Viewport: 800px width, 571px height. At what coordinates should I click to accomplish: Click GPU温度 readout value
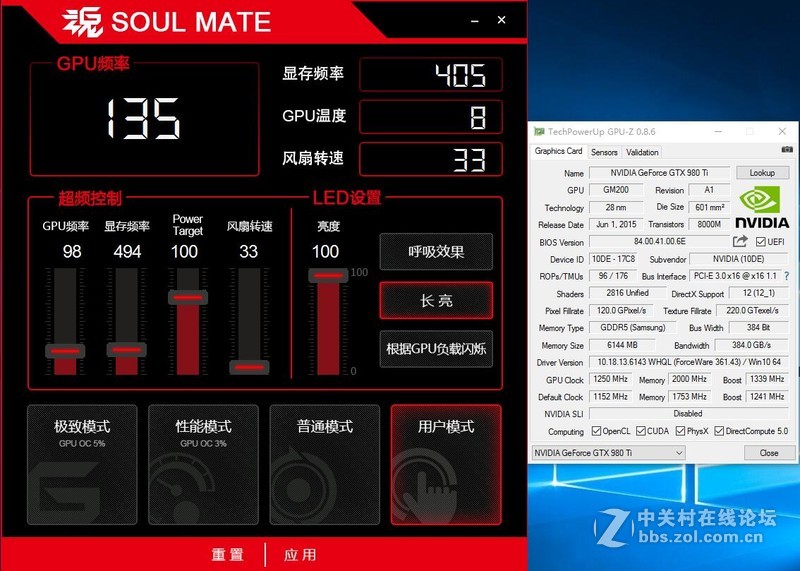[x=431, y=117]
